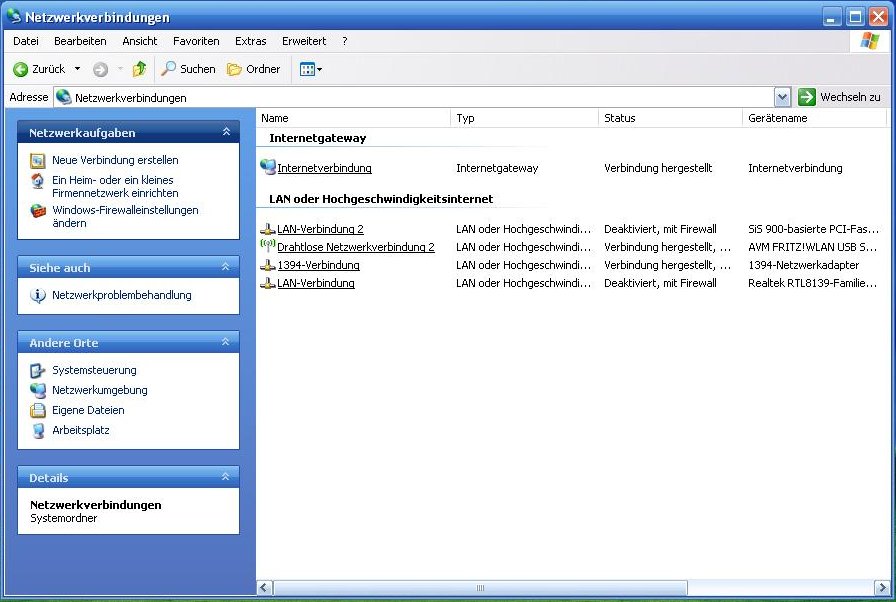Click the greyed-out forward arrow icon

point(101,69)
